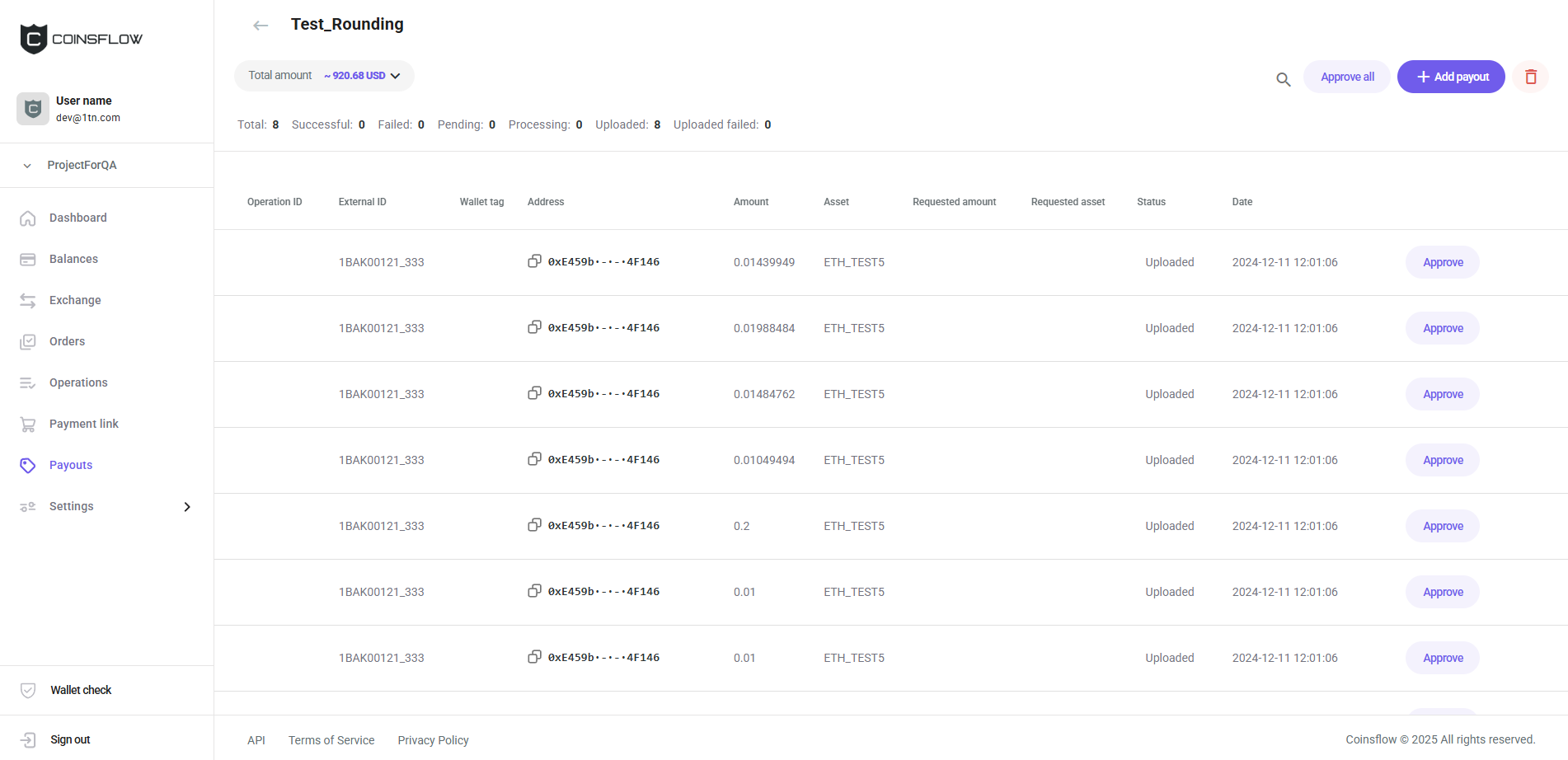Copy address in the 0.2 amount row
The width and height of the screenshot is (1568, 760).
[x=534, y=525]
